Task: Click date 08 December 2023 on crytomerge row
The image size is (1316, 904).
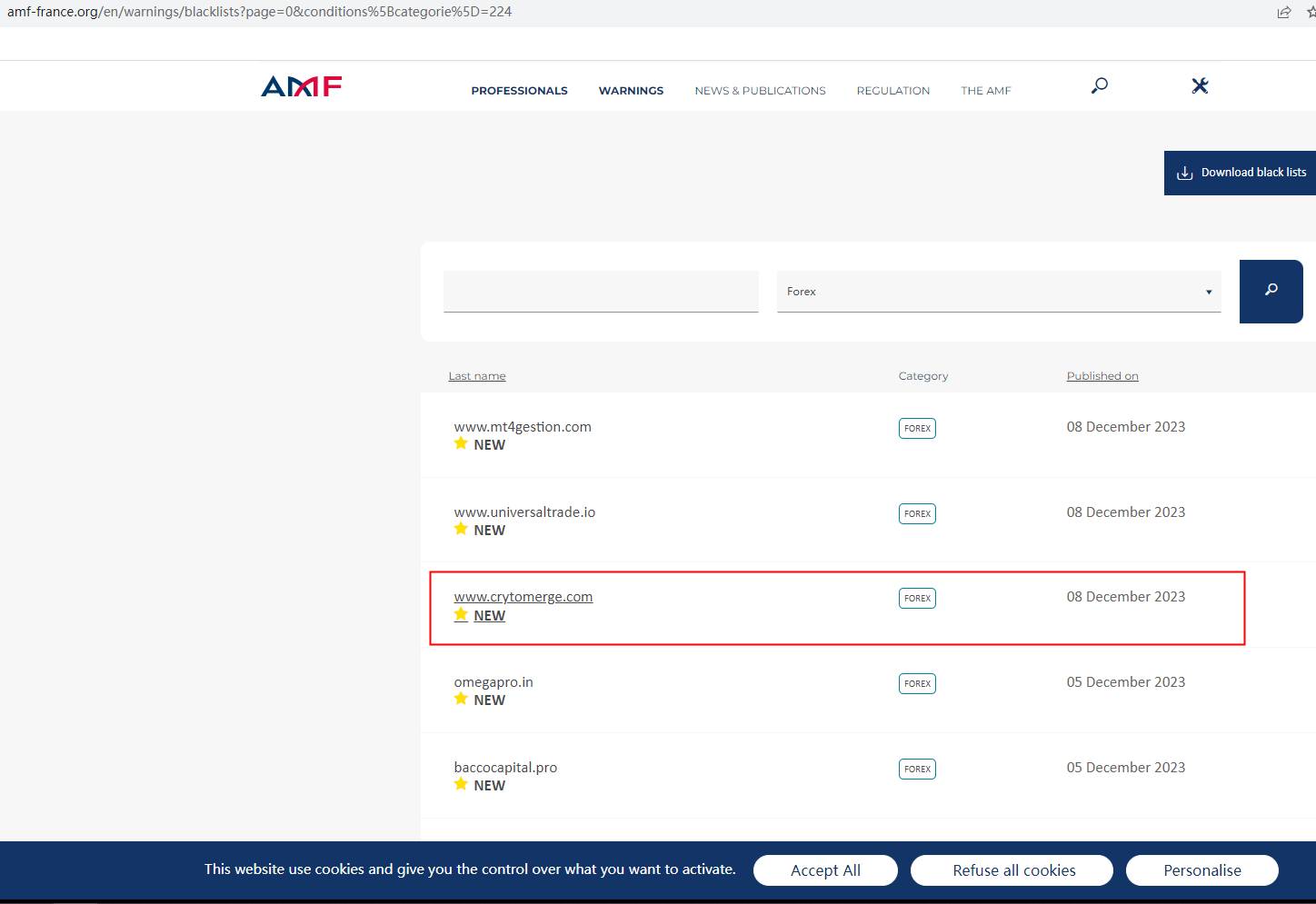Action: pyautogui.click(x=1126, y=597)
